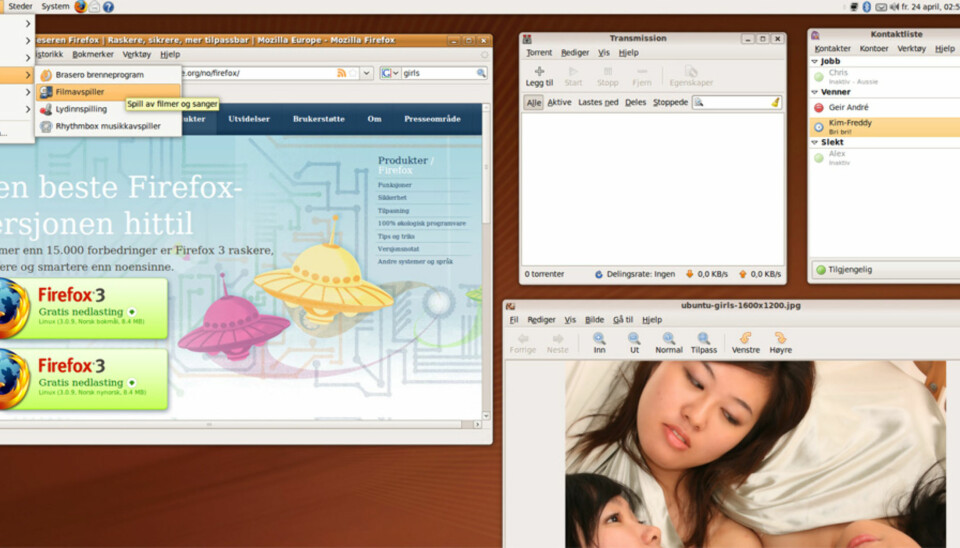The image size is (960, 548).
Task: Click the Firefox horizontal scrollbar right arrow
Action: (x=478, y=424)
